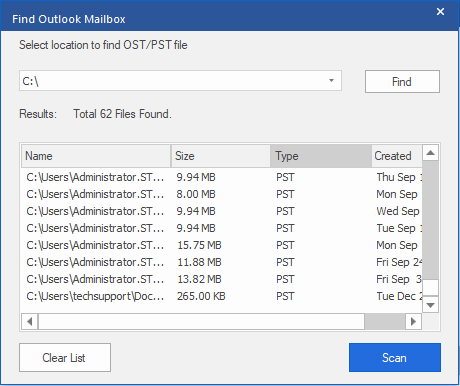Click PST type cell in 265.00 KB row
Image resolution: width=460 pixels, height=386 pixels.
pyautogui.click(x=285, y=296)
